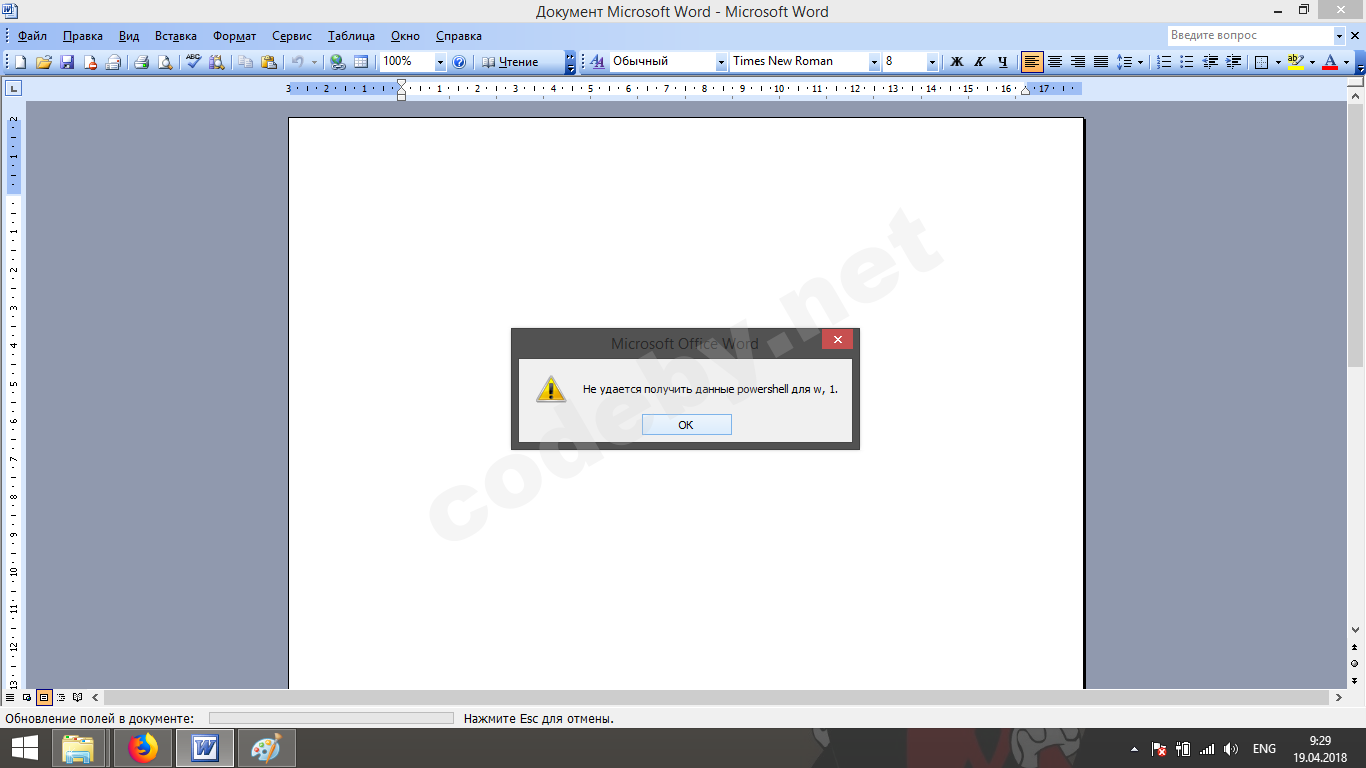Switch to Web Layout view icon
Viewport: 1366px width, 768px height.
click(27, 697)
